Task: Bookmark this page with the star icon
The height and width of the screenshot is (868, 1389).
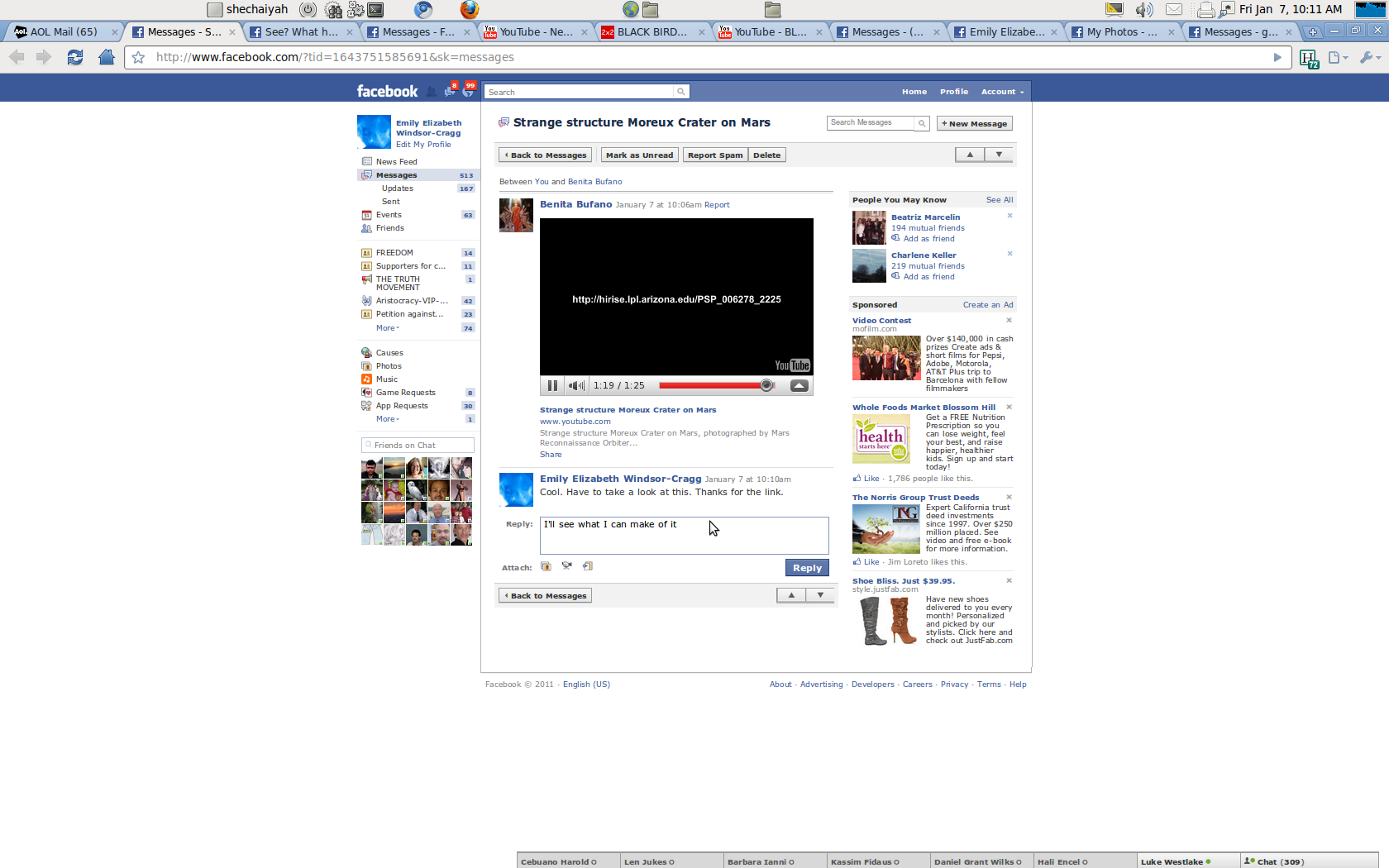Action: click(139, 57)
